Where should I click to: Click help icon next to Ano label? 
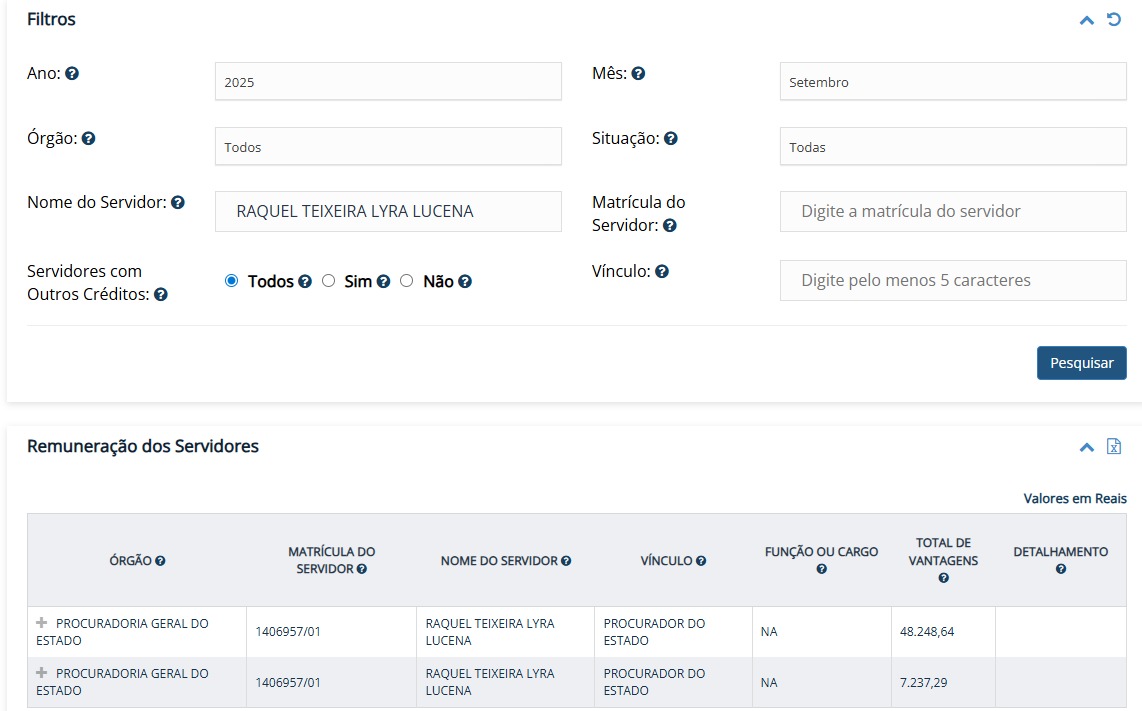[72, 74]
